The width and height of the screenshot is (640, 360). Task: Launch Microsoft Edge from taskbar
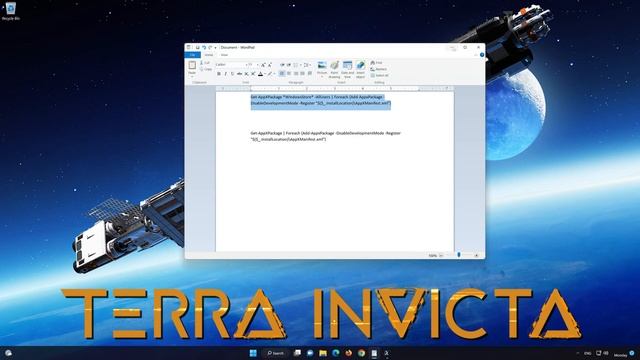coord(336,353)
